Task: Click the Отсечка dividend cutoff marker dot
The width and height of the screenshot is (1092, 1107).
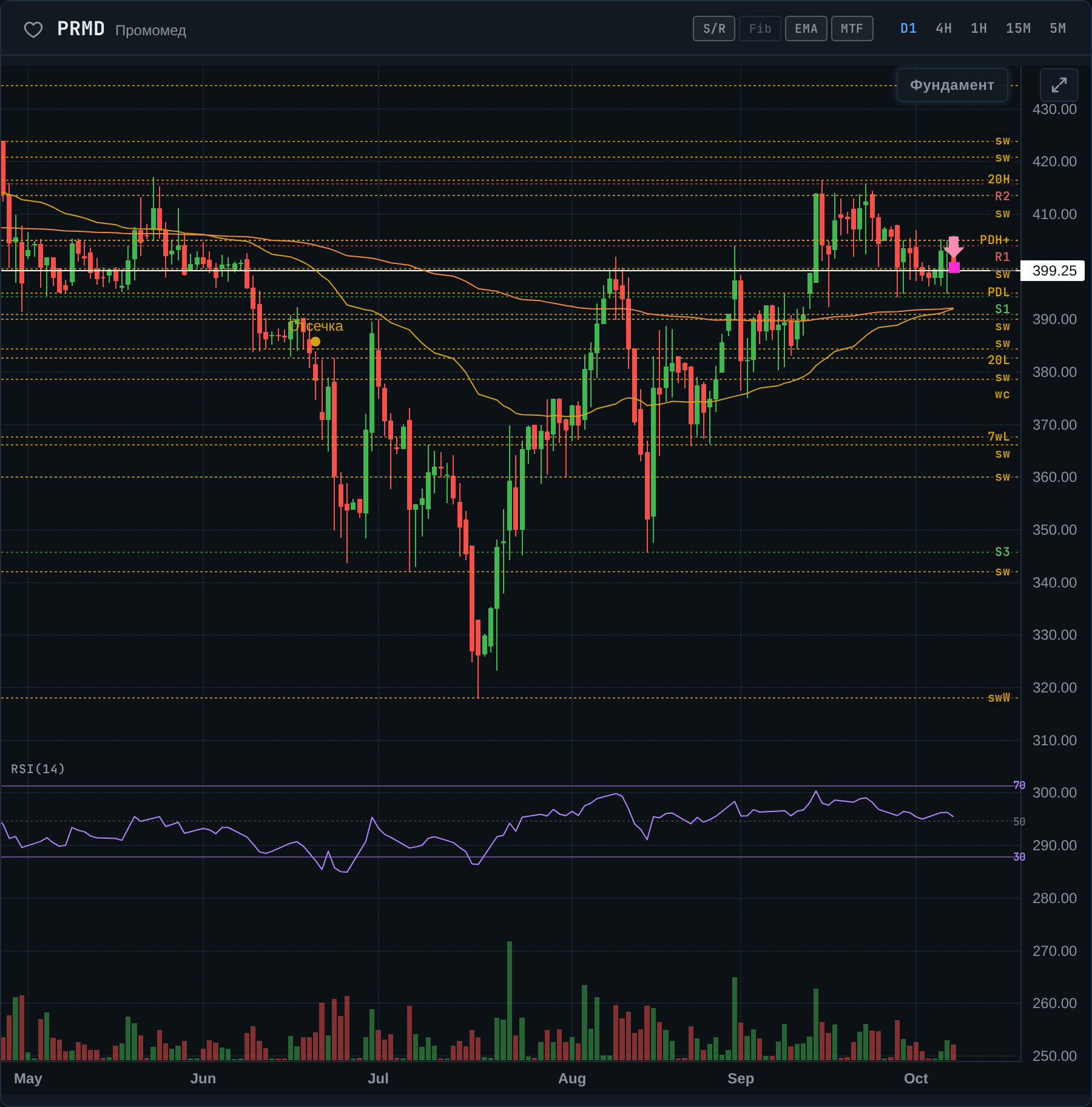Action: point(315,342)
